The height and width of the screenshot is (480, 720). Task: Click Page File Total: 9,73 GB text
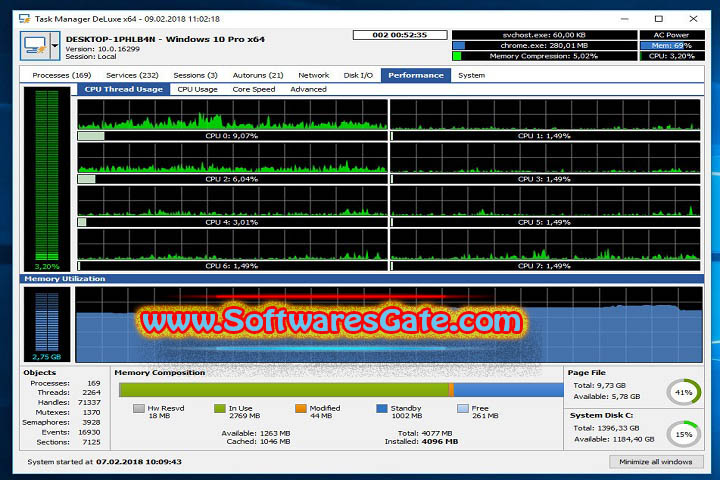pos(599,385)
